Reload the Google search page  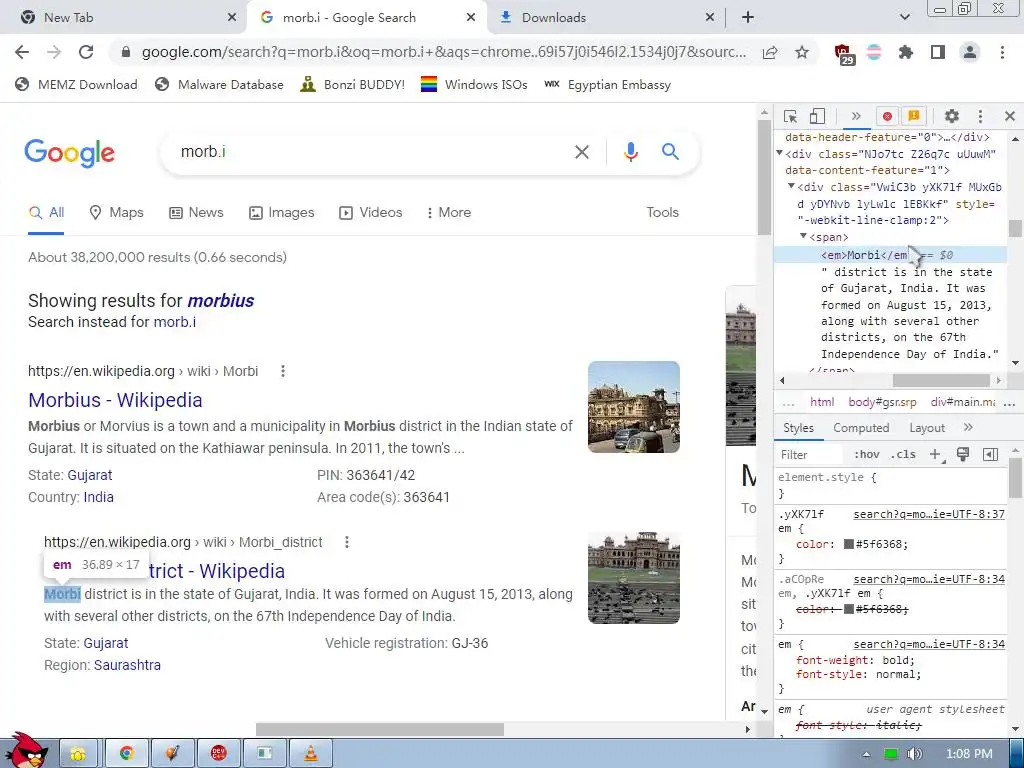point(86,52)
